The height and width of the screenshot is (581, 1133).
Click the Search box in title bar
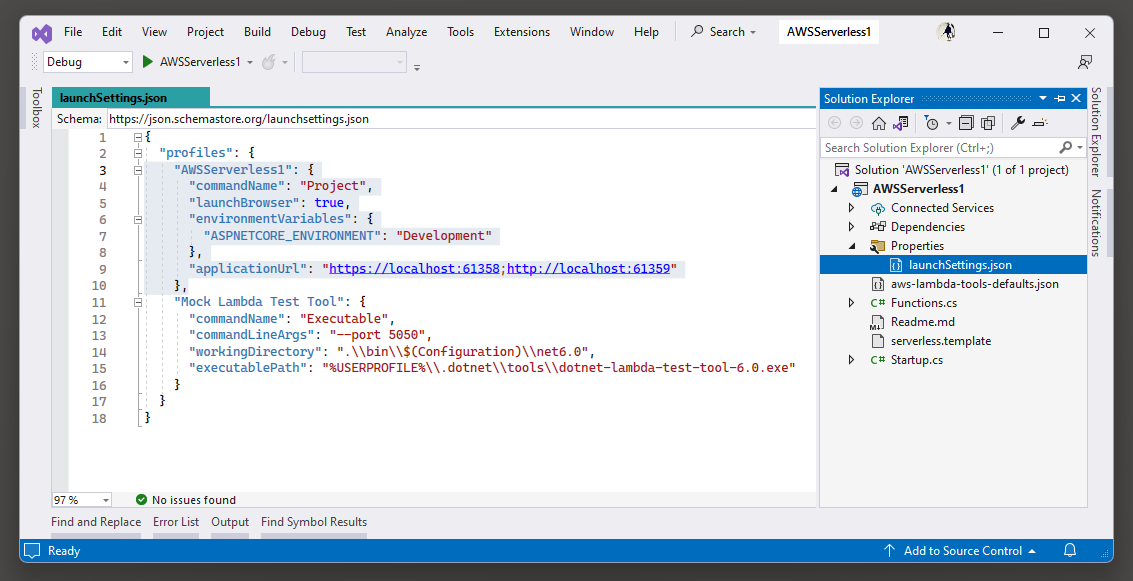724,32
